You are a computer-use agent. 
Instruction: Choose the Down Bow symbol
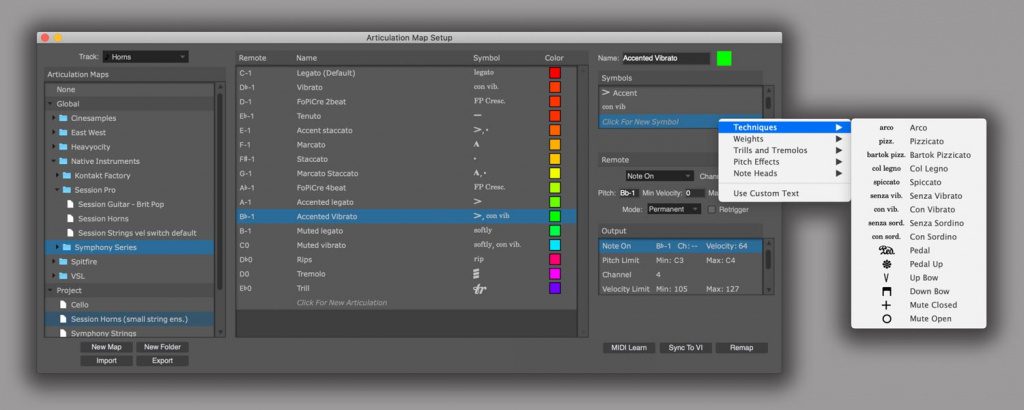(918, 292)
